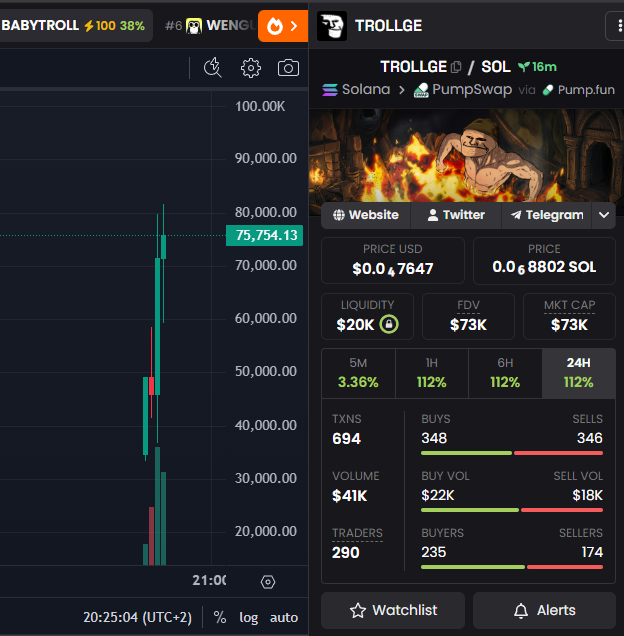This screenshot has width=624, height=636.
Task: Toggle log scale on chart
Action: 248,617
